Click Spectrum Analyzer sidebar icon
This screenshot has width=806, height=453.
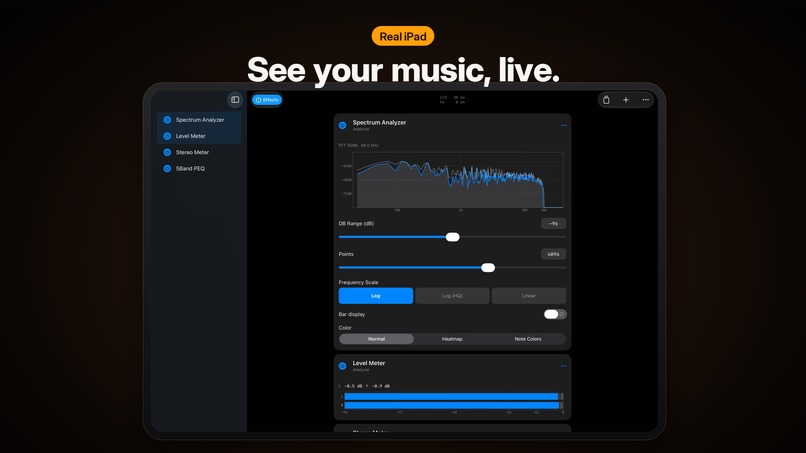pyautogui.click(x=167, y=120)
